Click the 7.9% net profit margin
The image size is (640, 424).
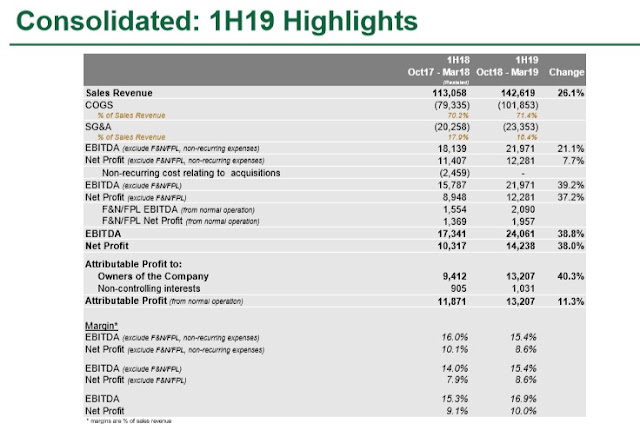457,380
